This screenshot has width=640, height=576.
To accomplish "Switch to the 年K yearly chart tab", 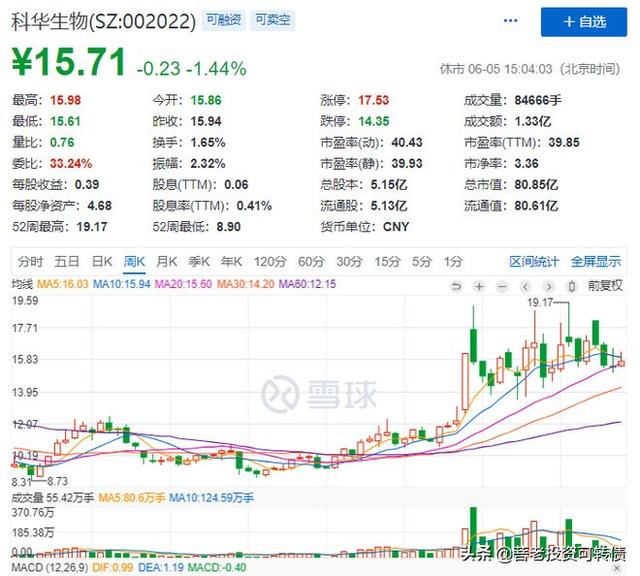I will 231,261.
